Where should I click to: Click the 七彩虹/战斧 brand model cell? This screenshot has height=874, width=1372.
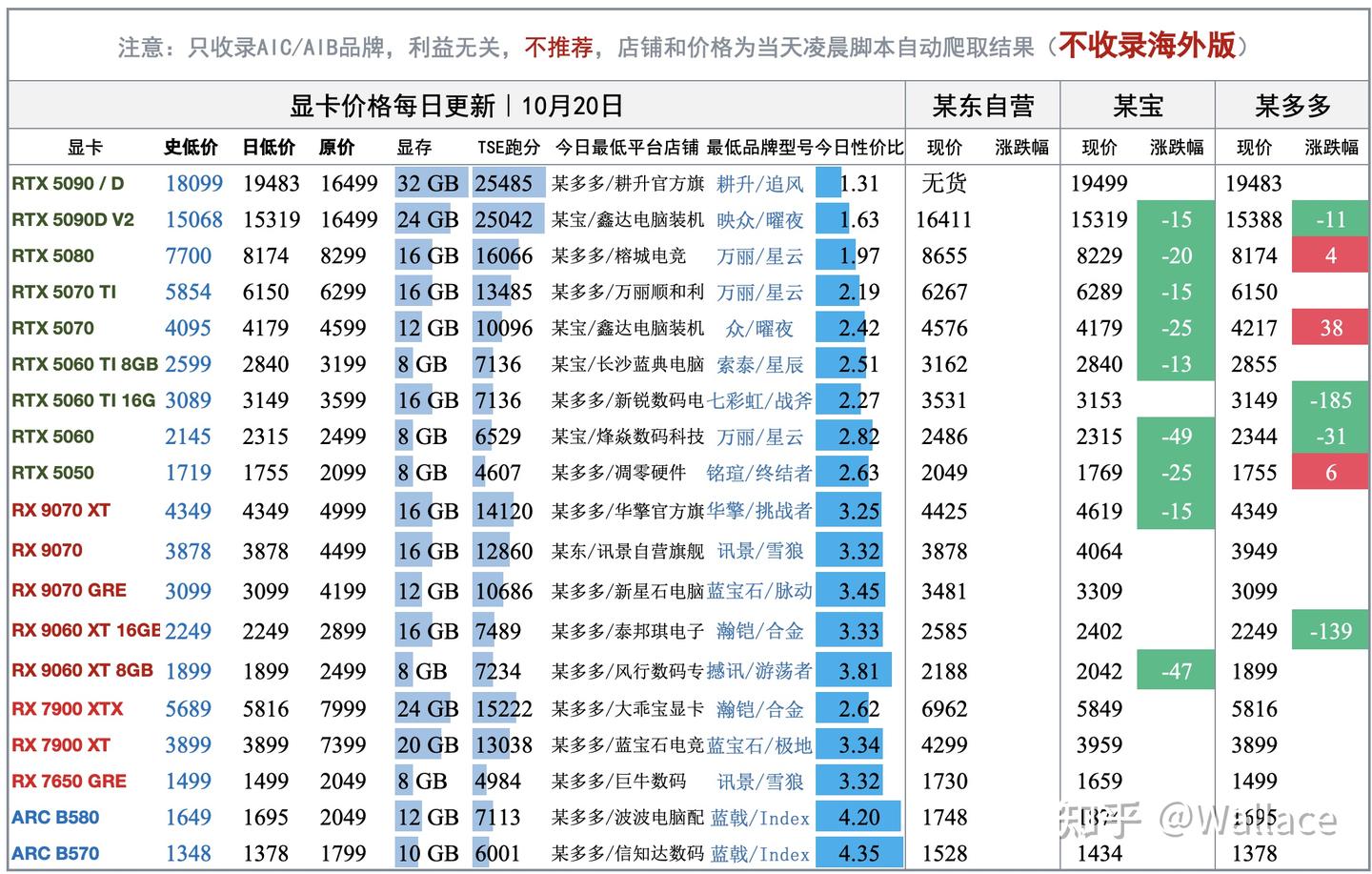pos(760,401)
